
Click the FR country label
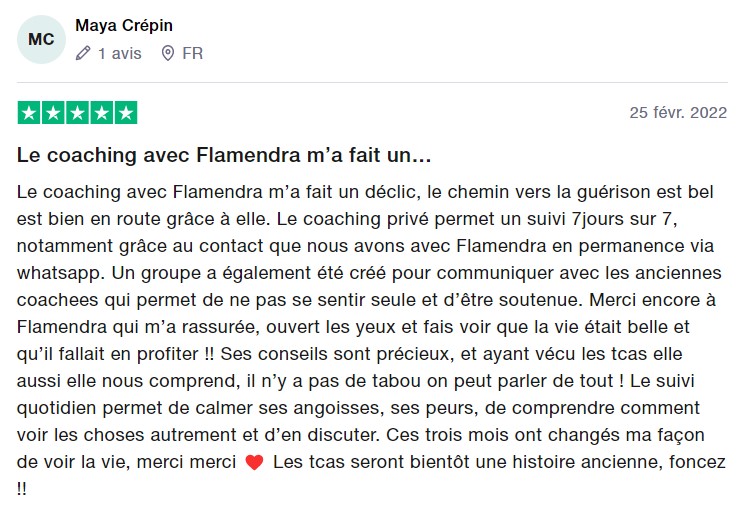tap(192, 53)
